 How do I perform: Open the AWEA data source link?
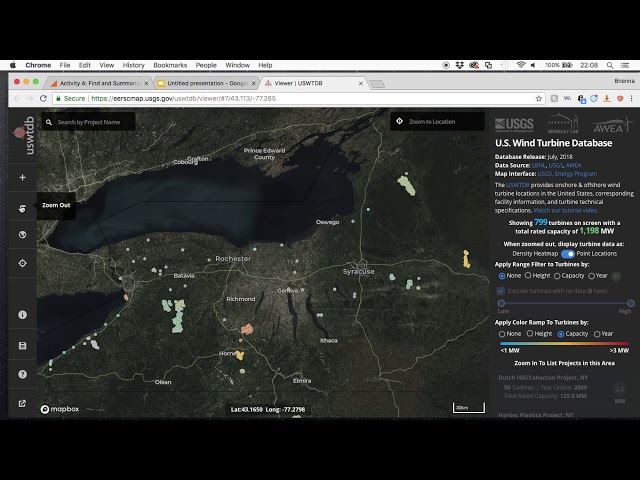pos(573,165)
